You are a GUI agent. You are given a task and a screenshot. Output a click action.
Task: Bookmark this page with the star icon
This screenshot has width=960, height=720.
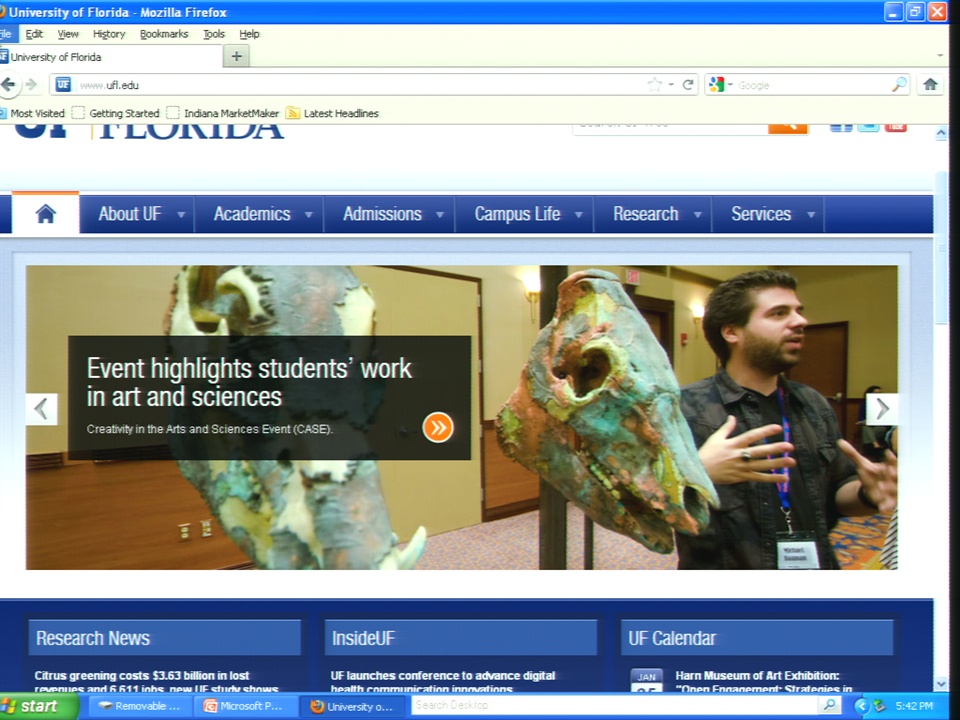click(x=654, y=84)
